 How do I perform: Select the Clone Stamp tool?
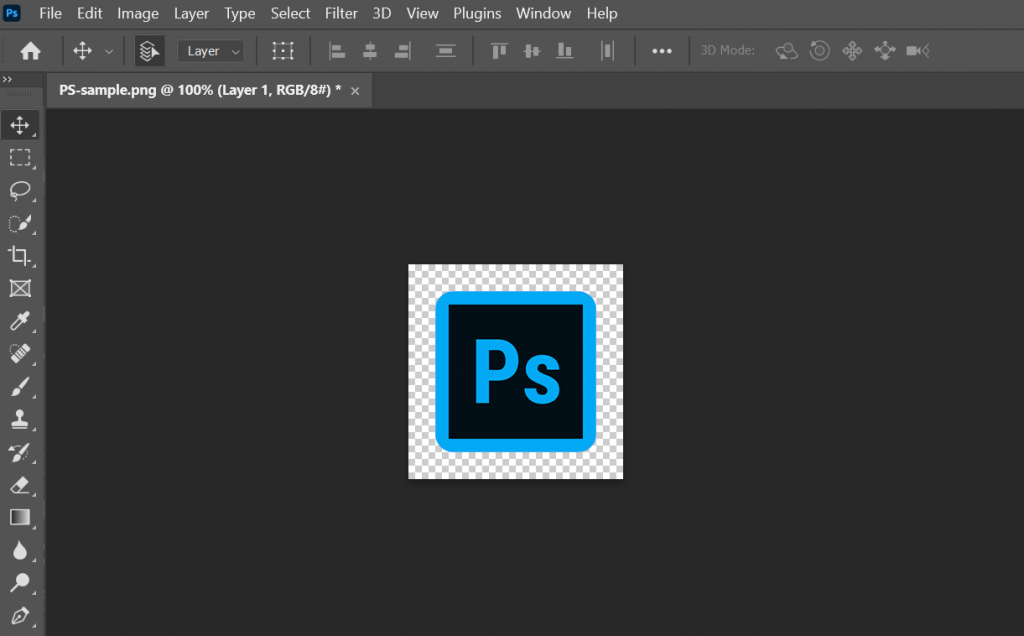pyautogui.click(x=21, y=420)
